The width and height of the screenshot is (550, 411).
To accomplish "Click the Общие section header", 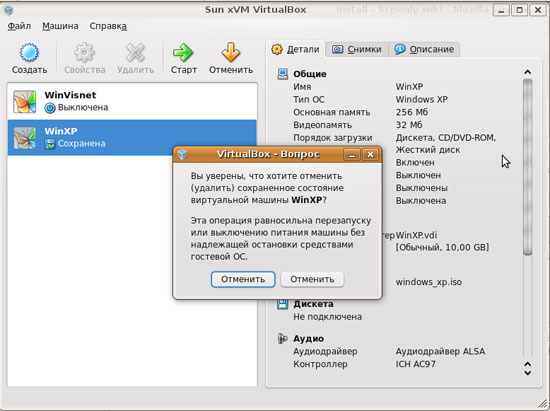I will pos(310,74).
